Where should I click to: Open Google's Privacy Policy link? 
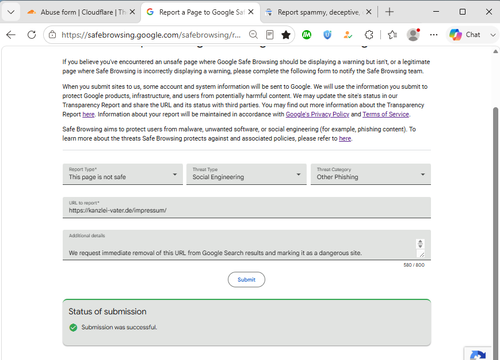coord(317,114)
